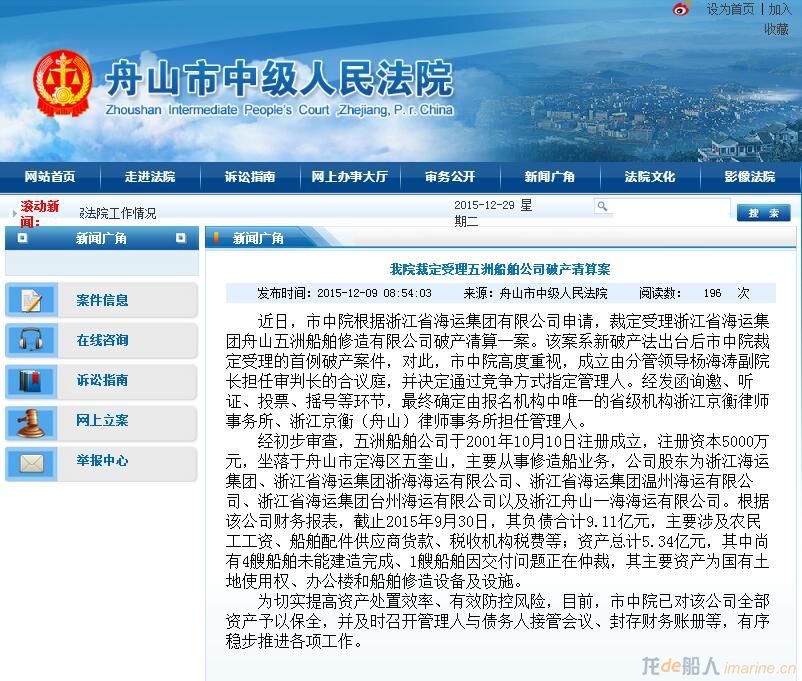Screen dimensions: 802x681
Task: Click the magnifier icon in the search box
Action: (601, 205)
